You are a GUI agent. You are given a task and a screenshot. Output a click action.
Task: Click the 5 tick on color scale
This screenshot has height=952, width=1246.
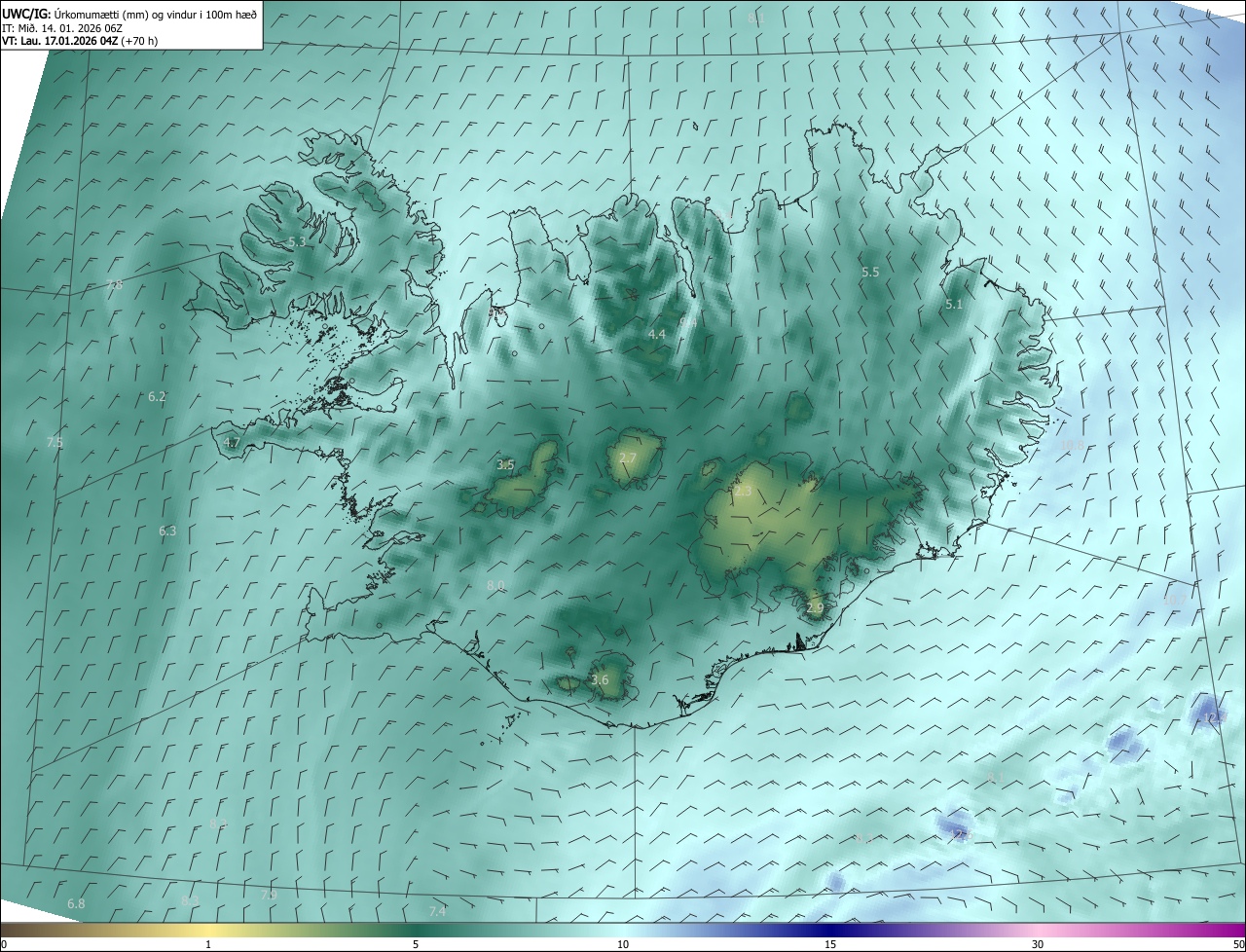pos(416,944)
